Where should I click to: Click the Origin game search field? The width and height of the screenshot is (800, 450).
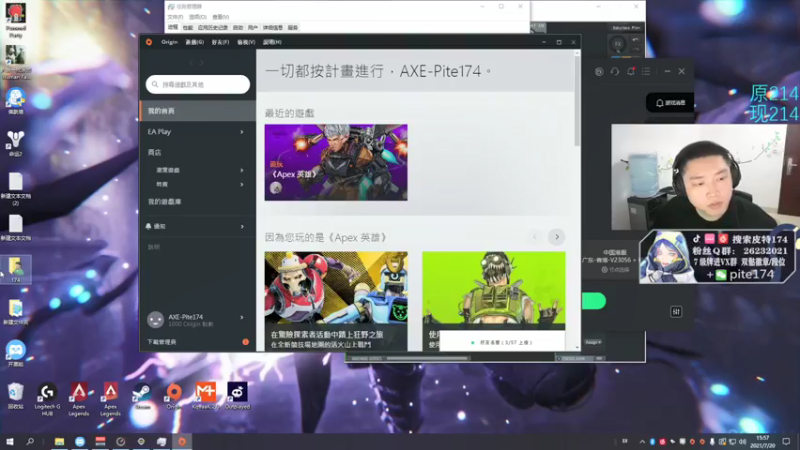coord(198,85)
